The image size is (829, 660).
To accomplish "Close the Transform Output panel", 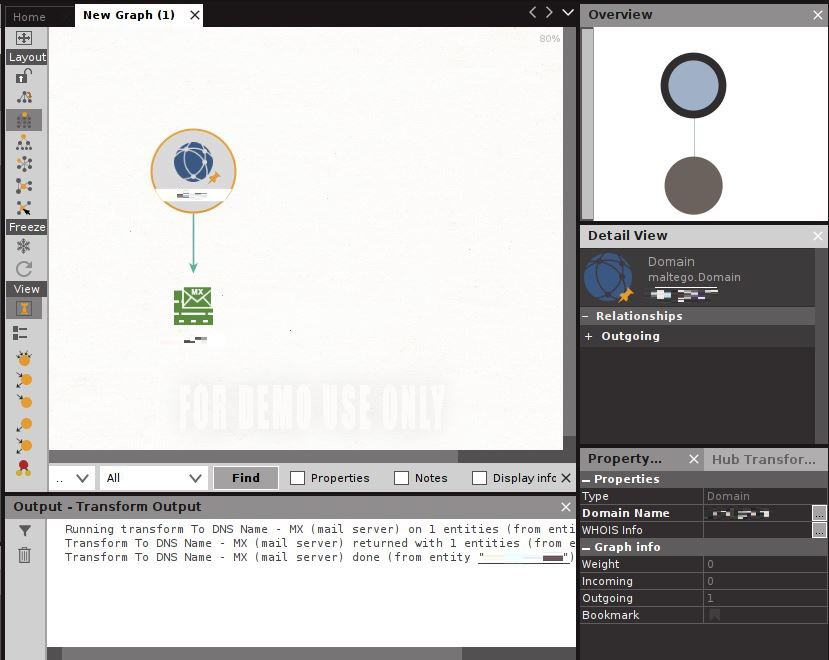I will [566, 507].
